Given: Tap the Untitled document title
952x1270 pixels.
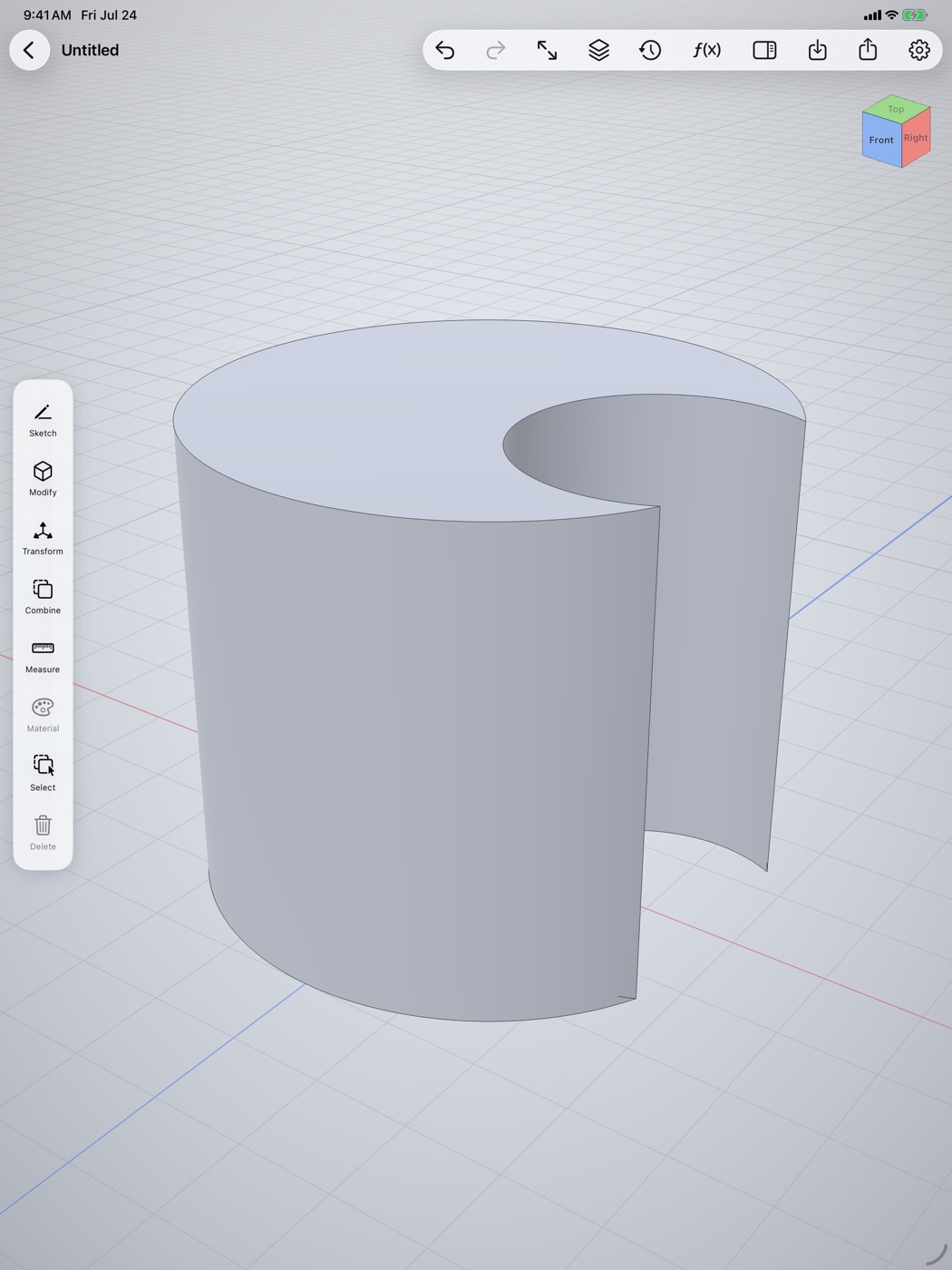Looking at the screenshot, I should pos(90,50).
